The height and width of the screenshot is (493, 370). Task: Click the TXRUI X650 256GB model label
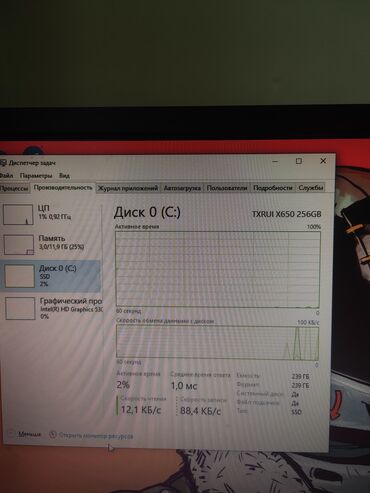pyautogui.click(x=286, y=214)
